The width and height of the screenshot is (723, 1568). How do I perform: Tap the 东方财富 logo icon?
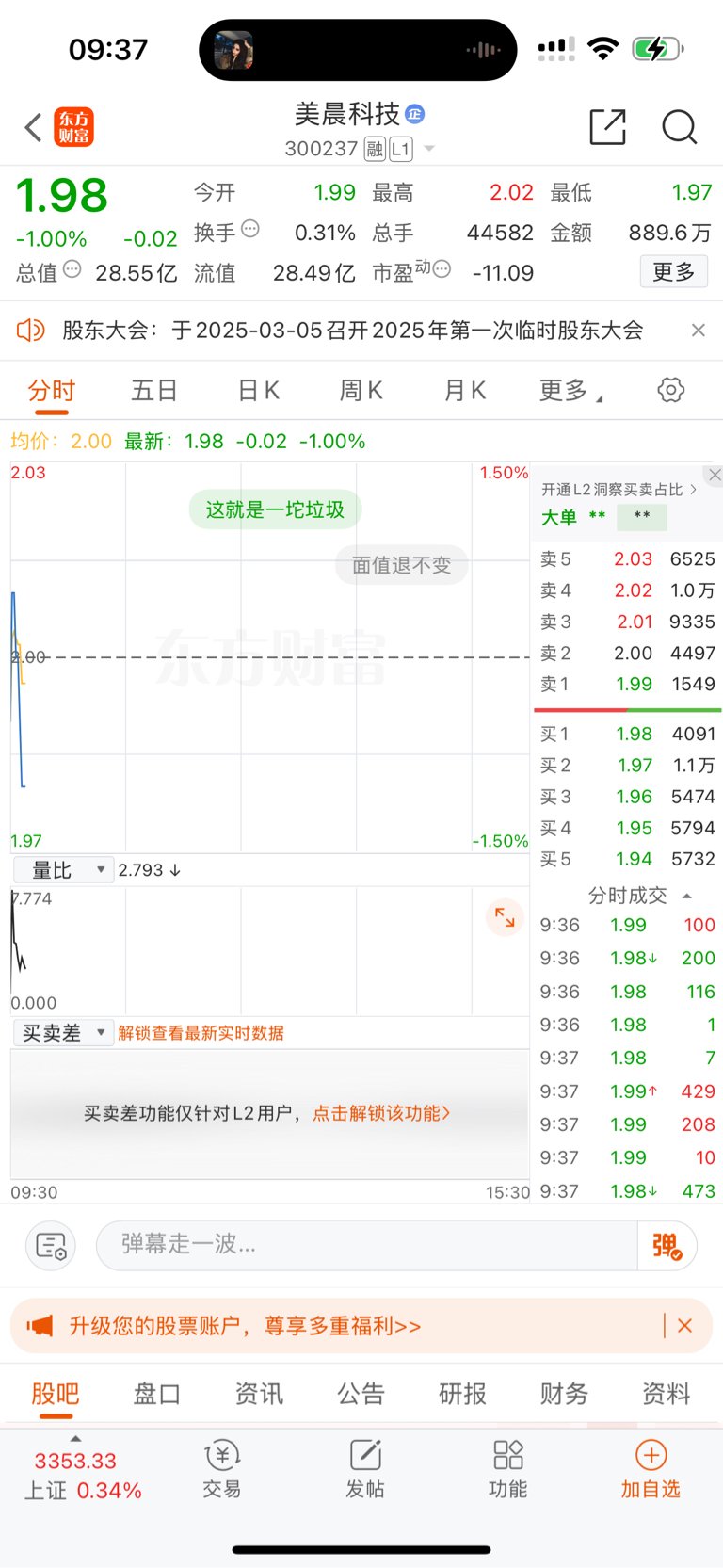74,127
